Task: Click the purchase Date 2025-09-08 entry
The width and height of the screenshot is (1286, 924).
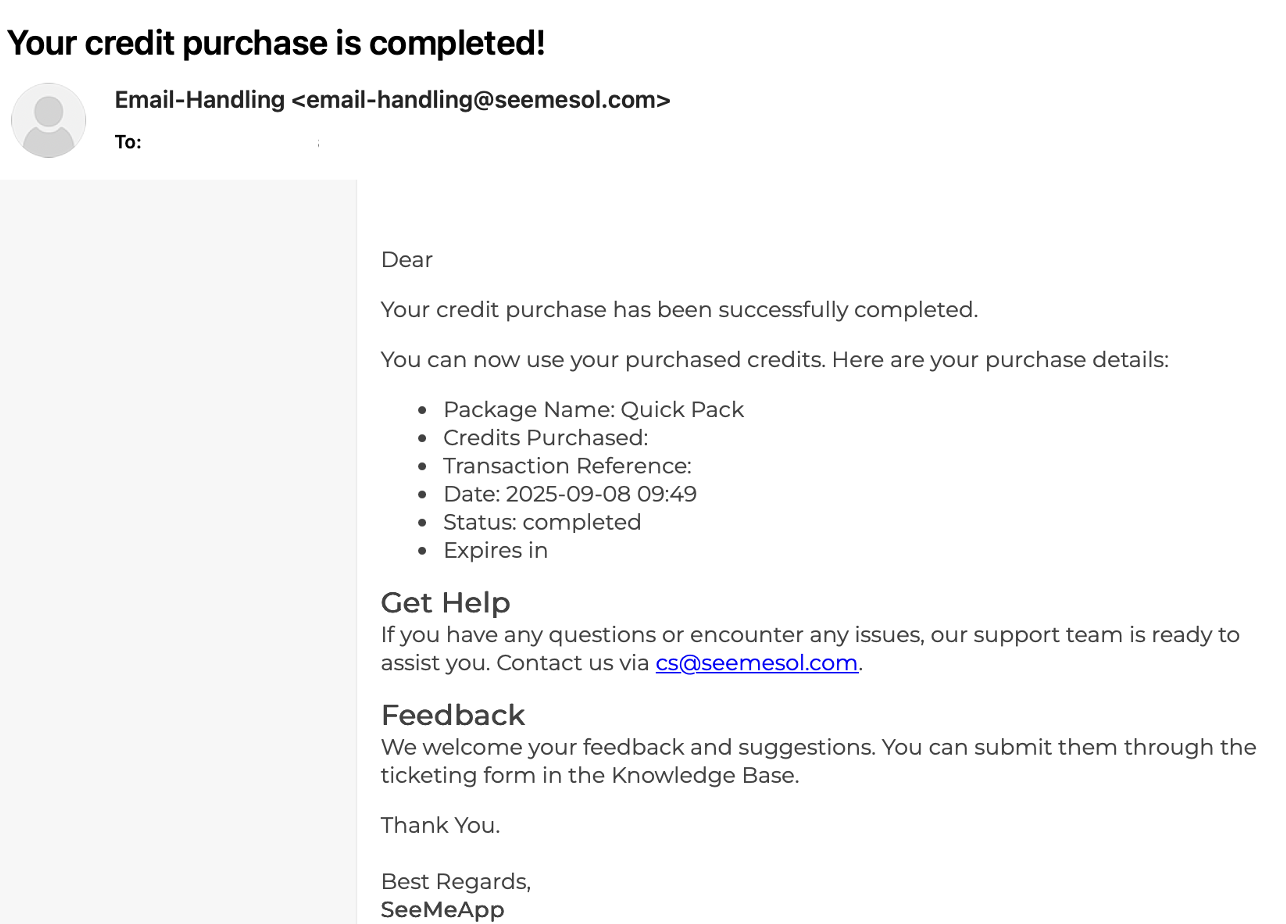Action: [x=569, y=494]
